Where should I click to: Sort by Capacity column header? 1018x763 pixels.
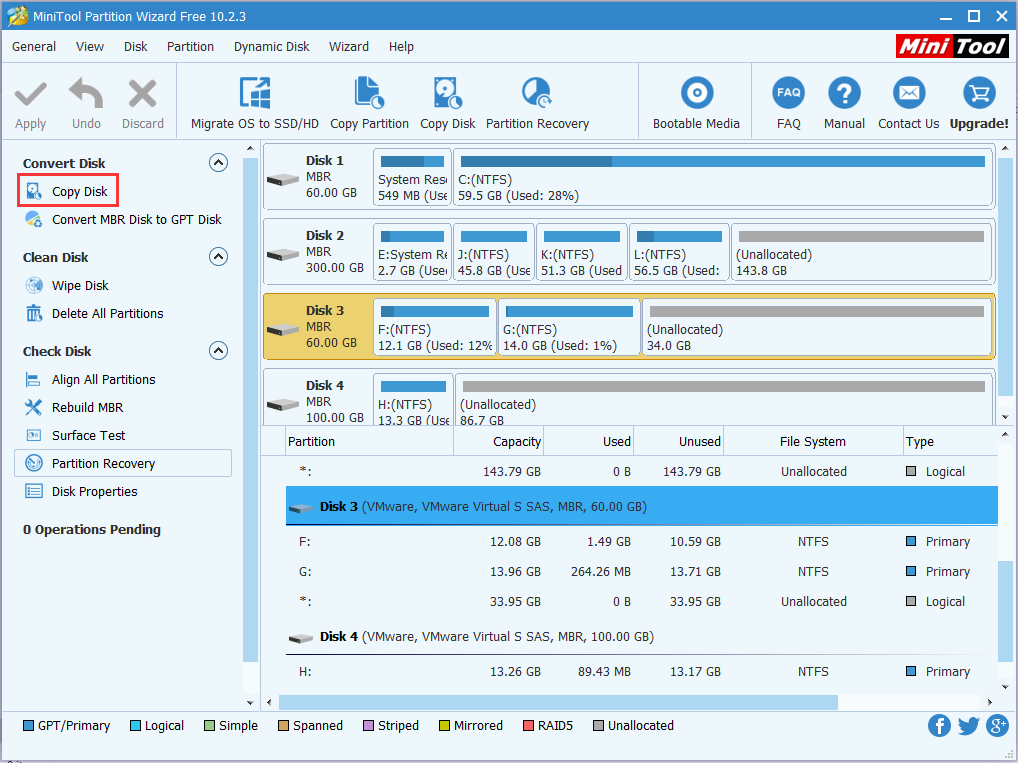(x=499, y=442)
